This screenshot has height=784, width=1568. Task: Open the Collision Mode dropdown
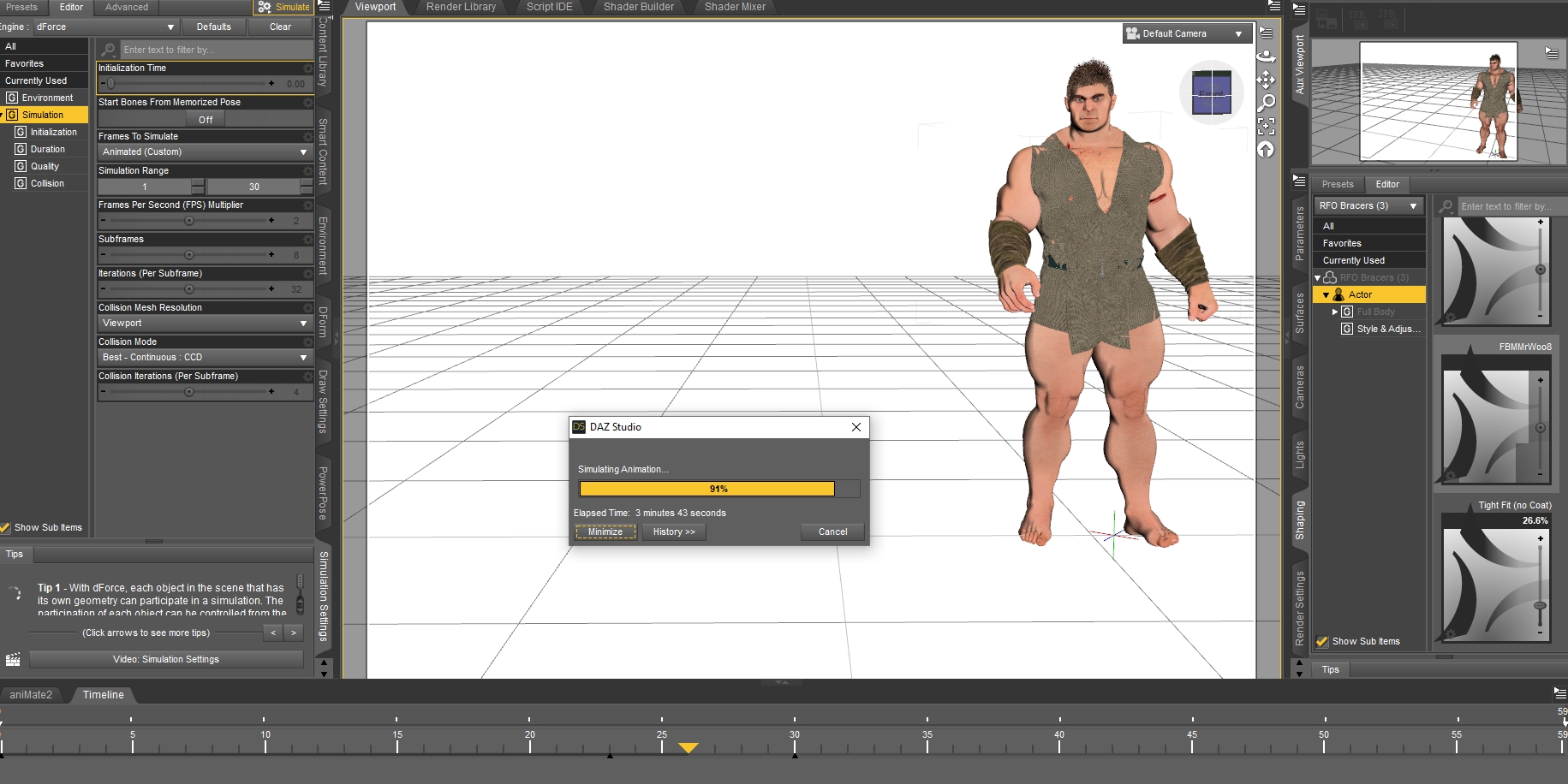click(x=204, y=358)
